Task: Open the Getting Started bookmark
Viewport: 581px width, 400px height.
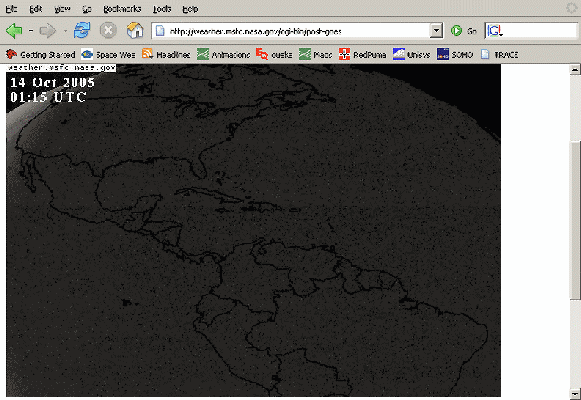Action: [40, 54]
